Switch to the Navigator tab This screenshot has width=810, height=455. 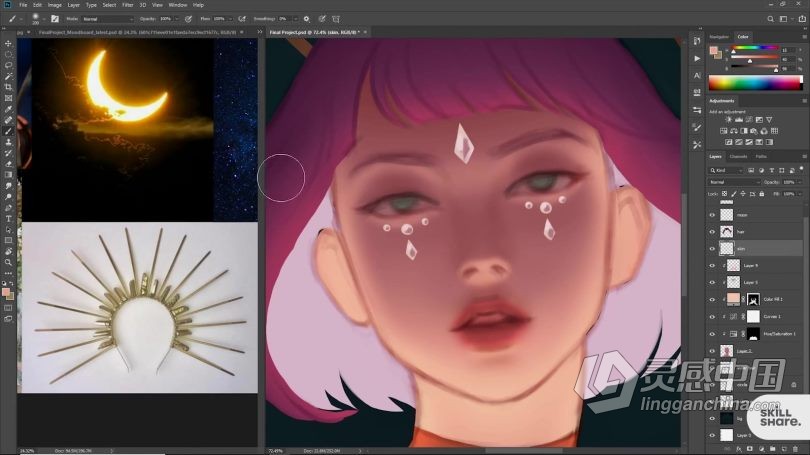pyautogui.click(x=719, y=37)
